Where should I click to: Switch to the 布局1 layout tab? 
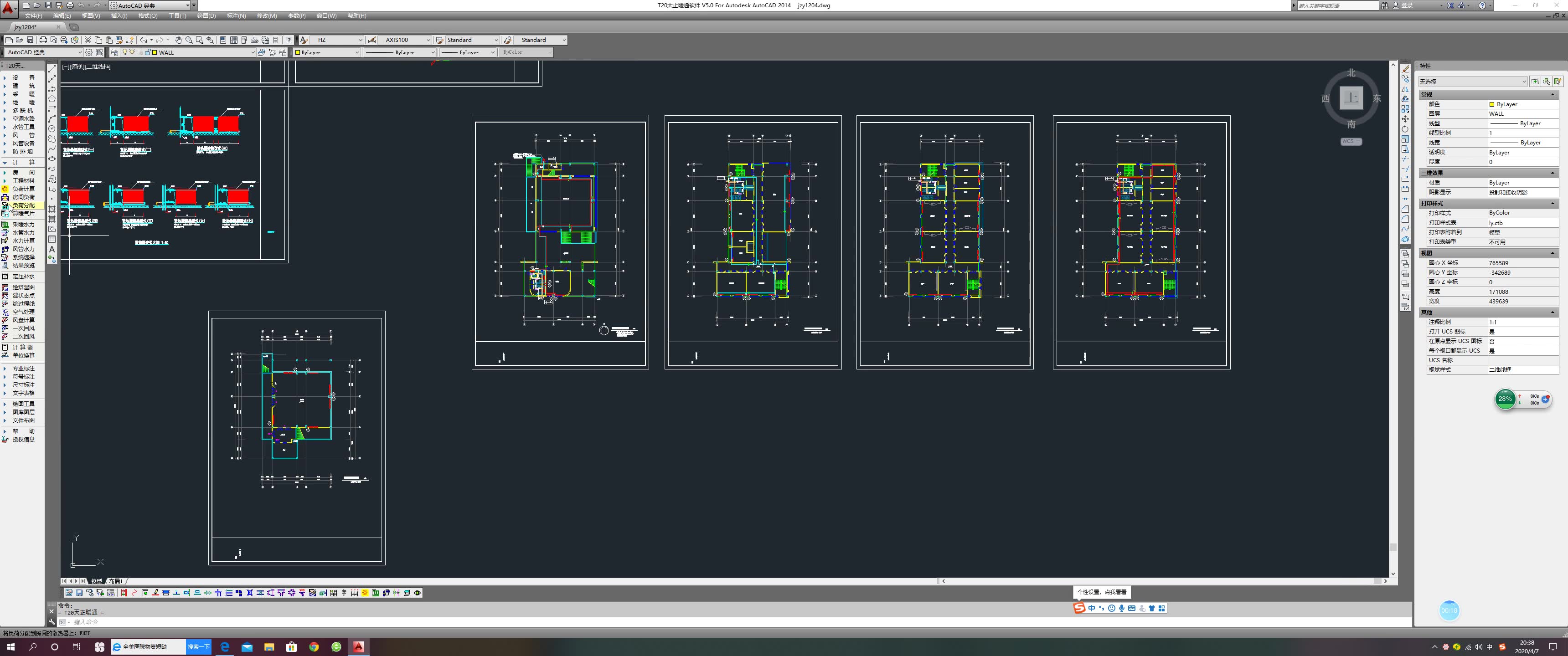pyautogui.click(x=116, y=581)
